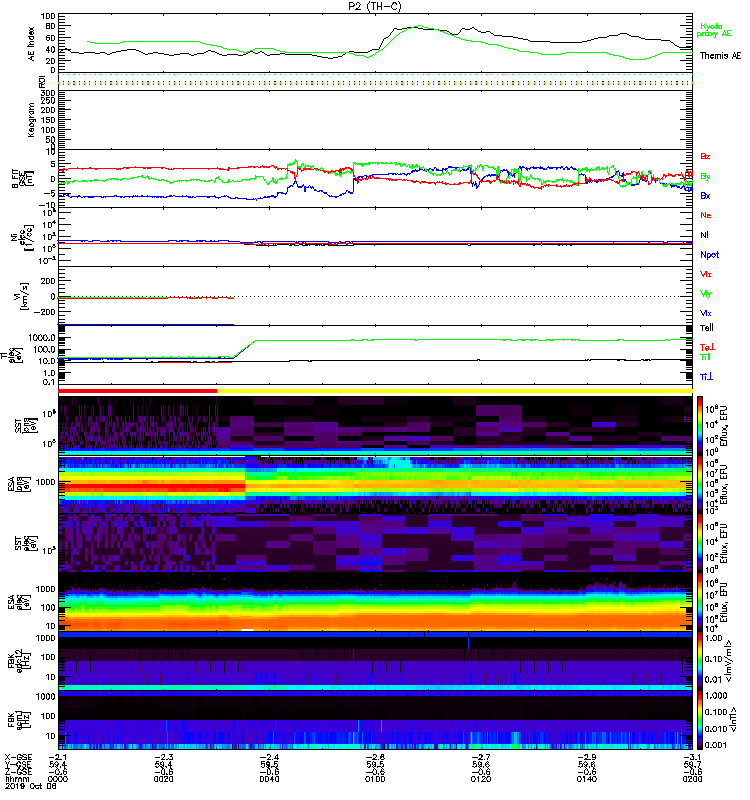Pick the red Bz legend label
Screen dimensions: 750x800
tap(705, 156)
